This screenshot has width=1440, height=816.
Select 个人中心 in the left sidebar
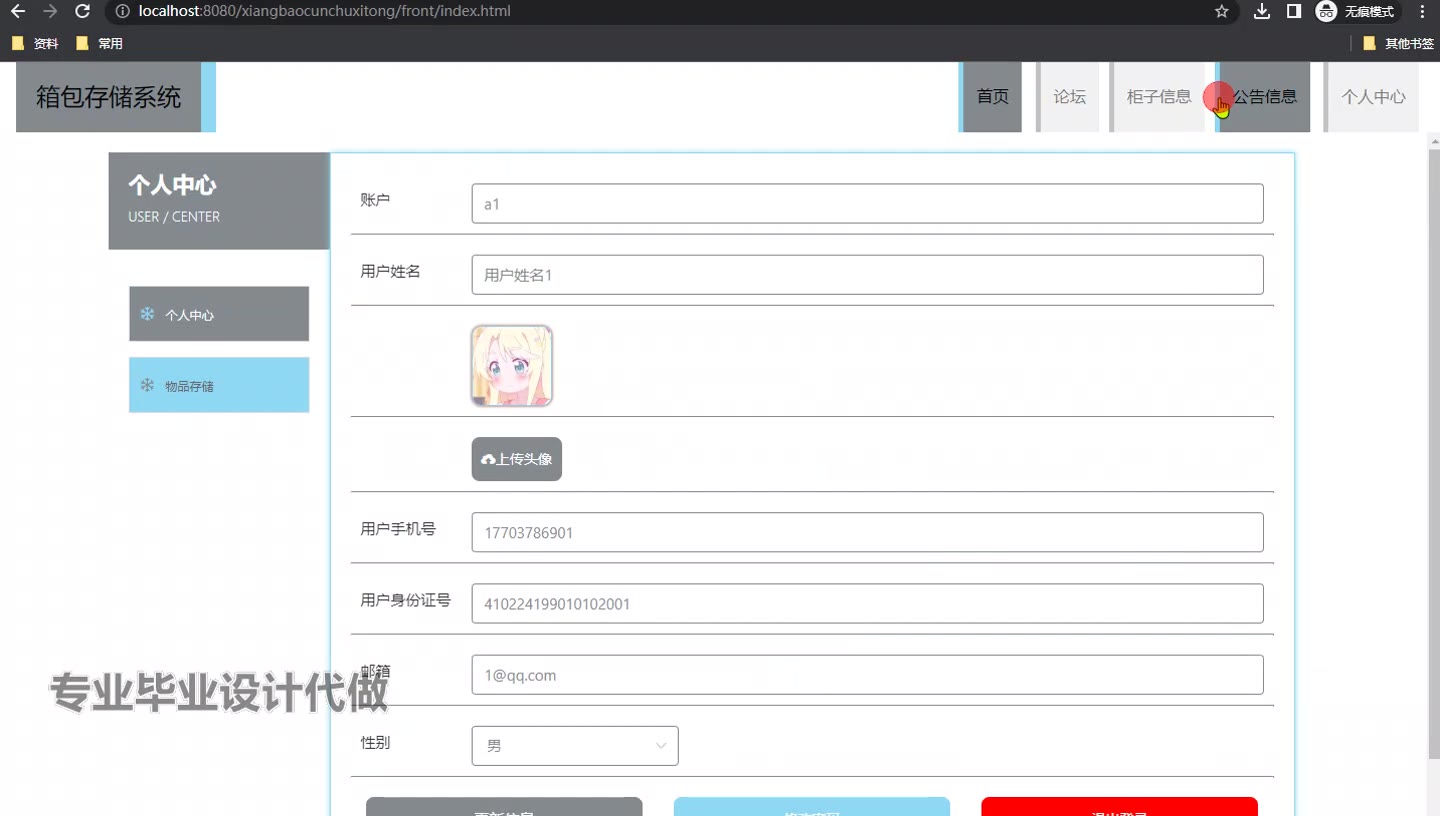(x=219, y=314)
